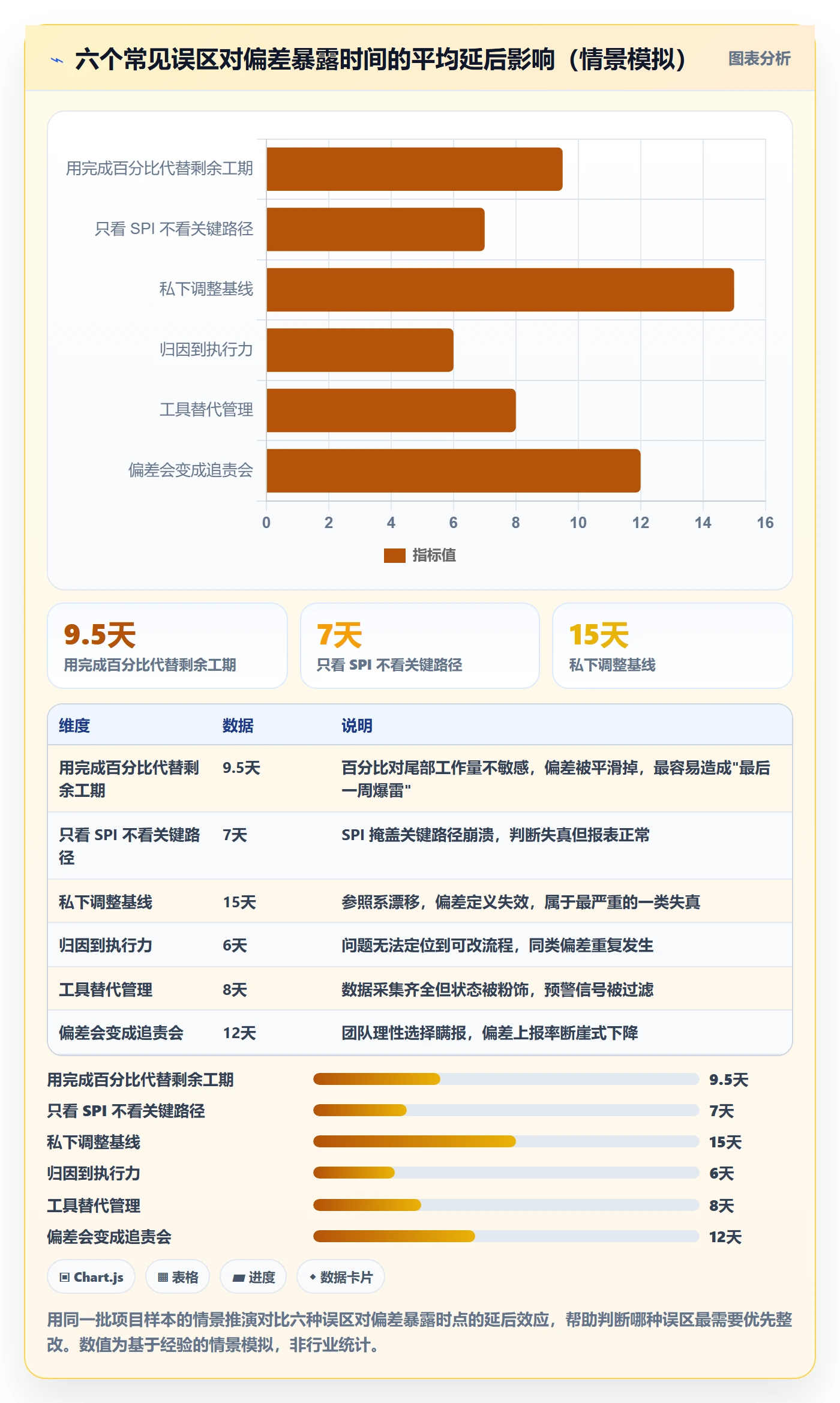
Task: Click the 图表分析 label in header
Action: (759, 59)
